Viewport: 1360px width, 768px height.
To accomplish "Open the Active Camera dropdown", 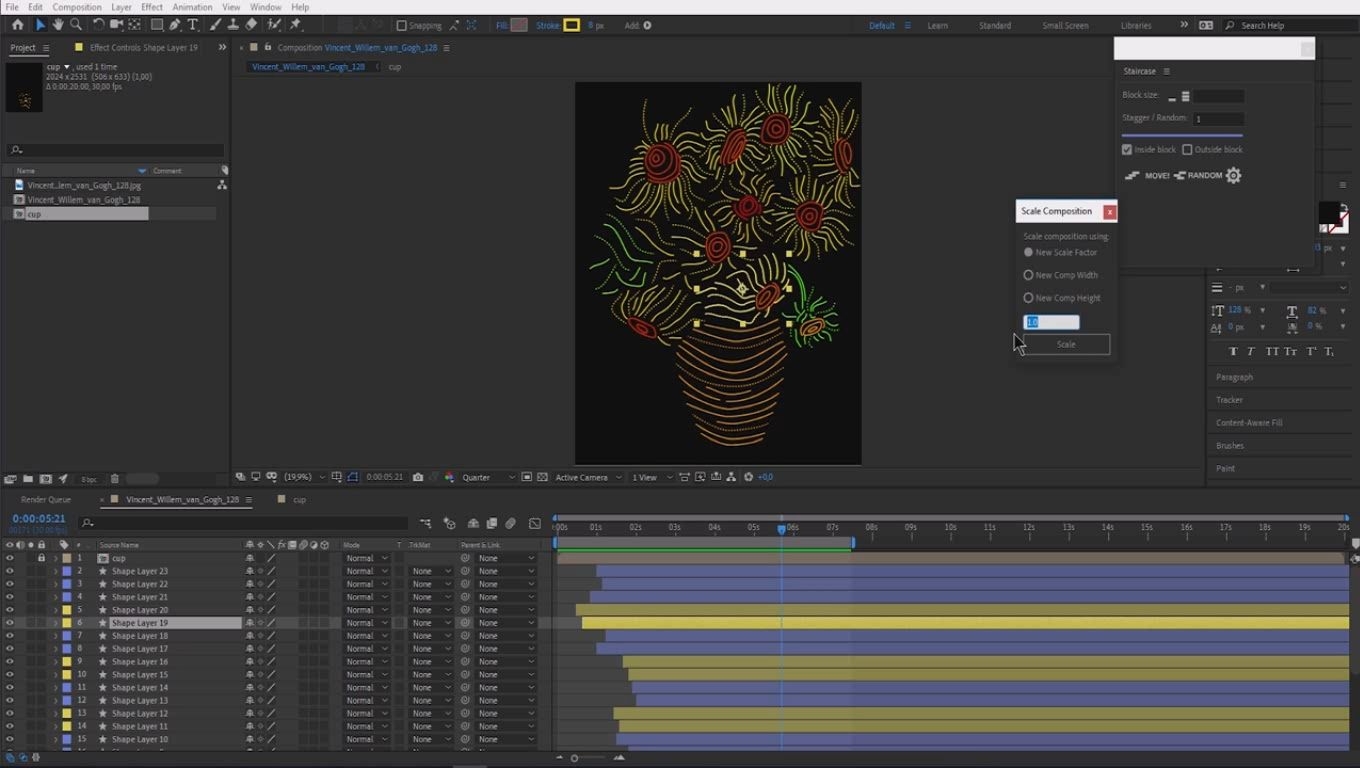I will [x=588, y=478].
